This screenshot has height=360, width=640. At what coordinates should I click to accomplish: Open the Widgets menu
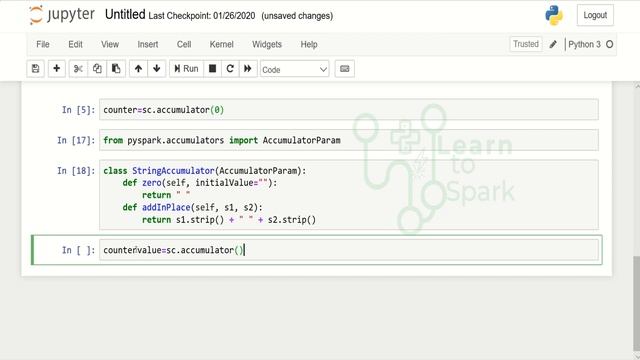tap(267, 44)
